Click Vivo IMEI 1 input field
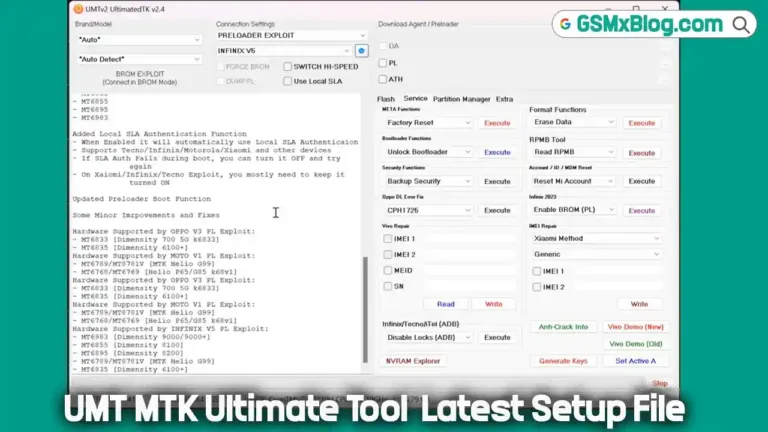 point(469,239)
